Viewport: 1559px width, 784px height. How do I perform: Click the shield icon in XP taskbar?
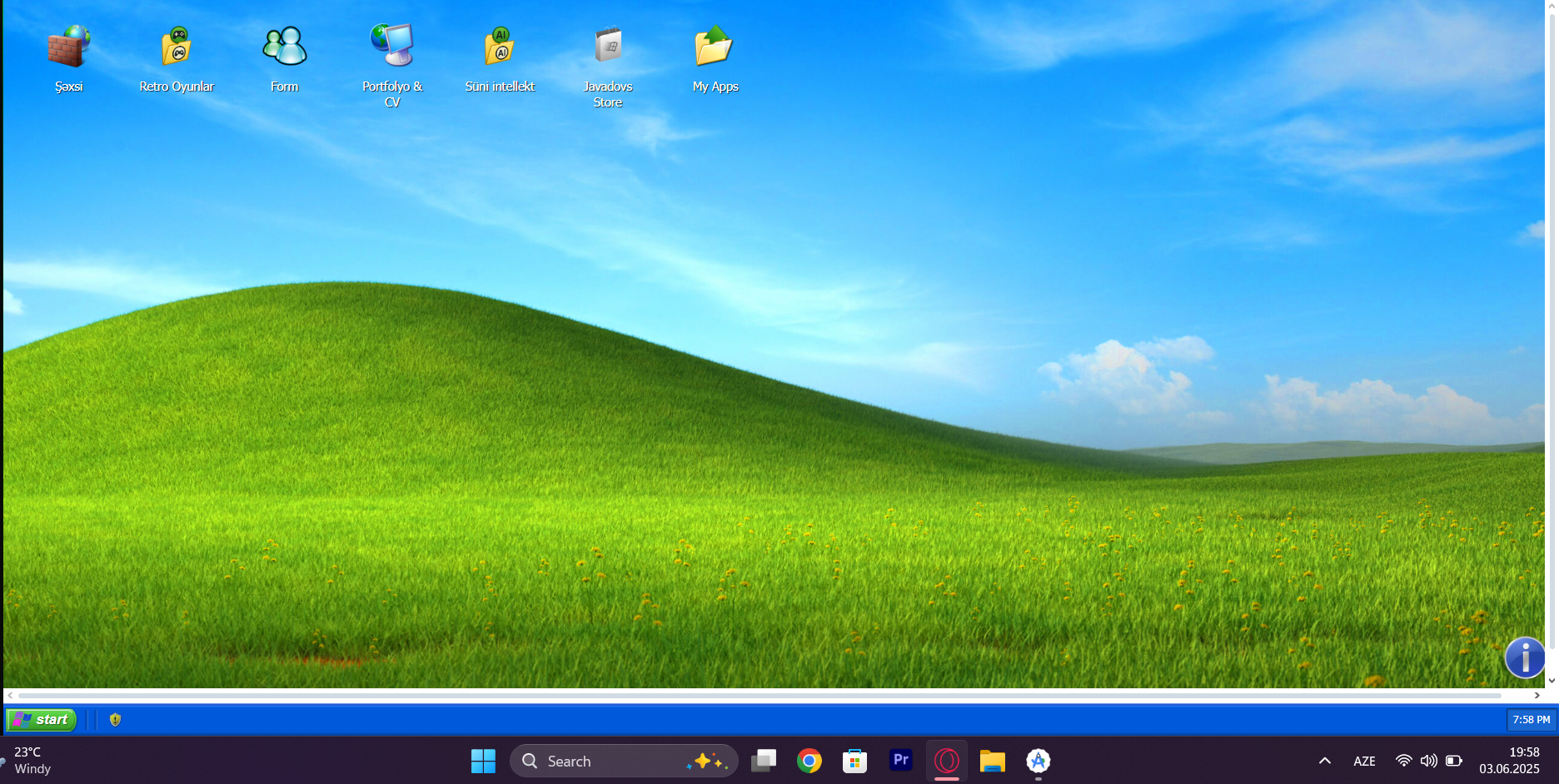[116, 720]
